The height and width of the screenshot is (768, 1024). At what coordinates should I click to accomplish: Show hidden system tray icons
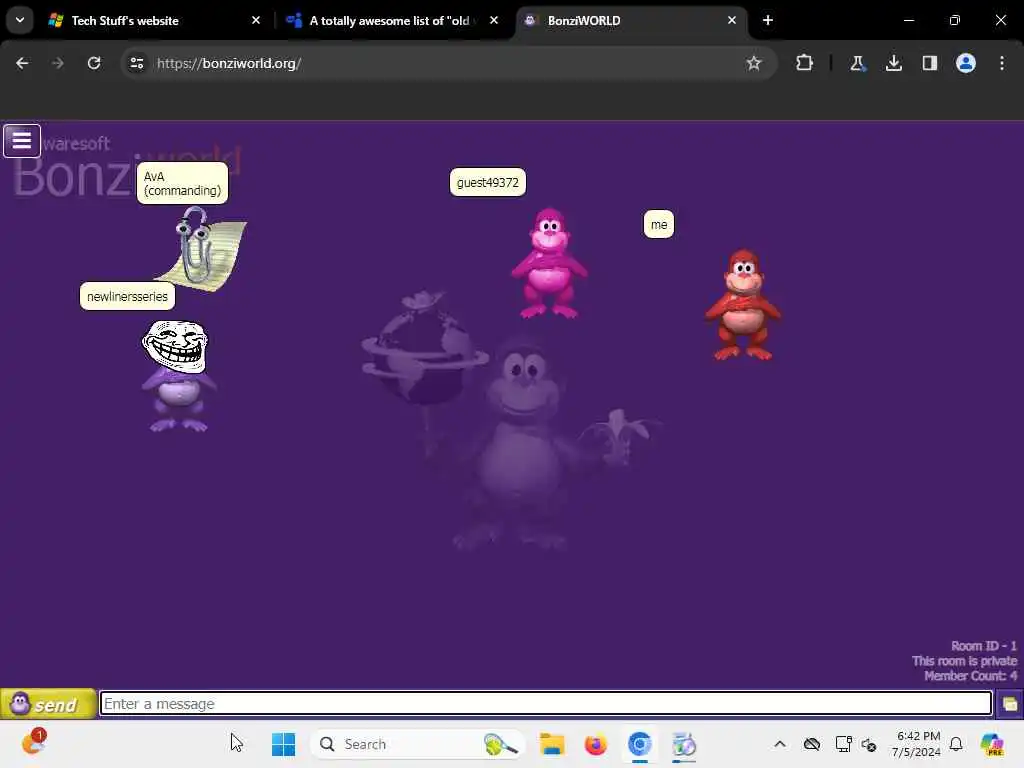coord(780,744)
